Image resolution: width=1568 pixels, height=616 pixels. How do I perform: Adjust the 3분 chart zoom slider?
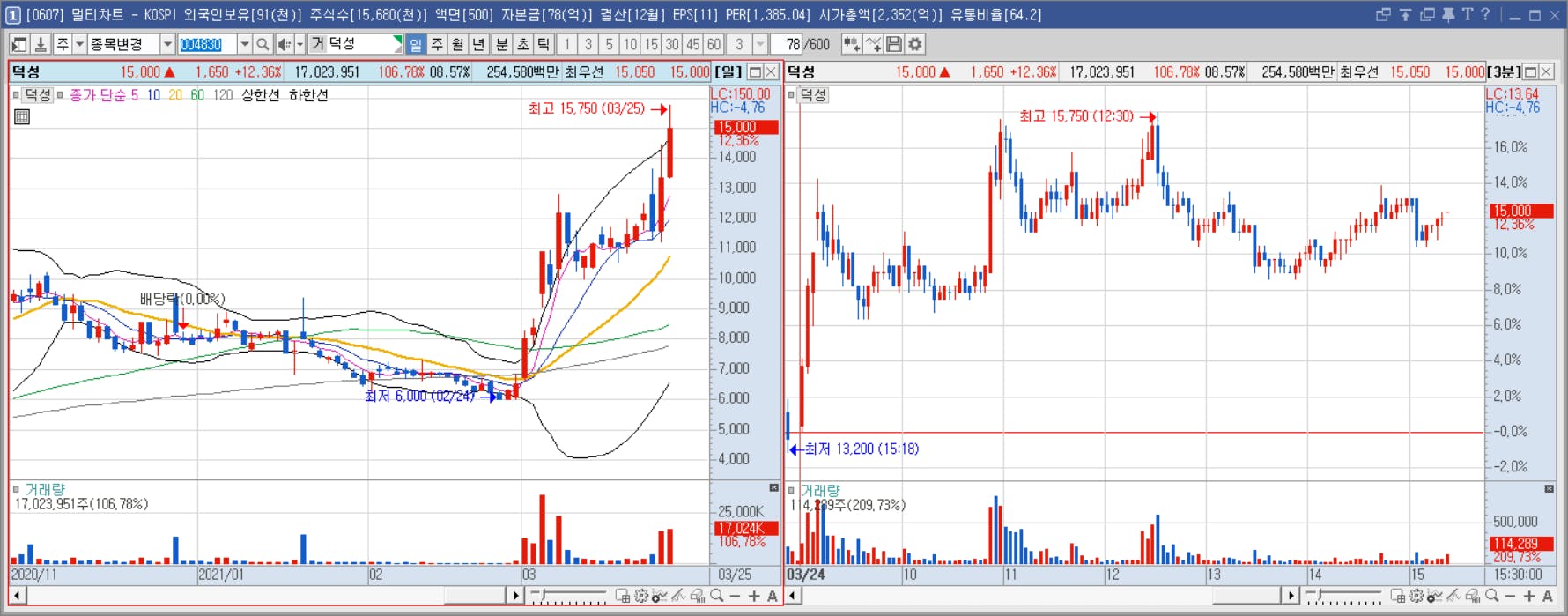coord(1344,597)
